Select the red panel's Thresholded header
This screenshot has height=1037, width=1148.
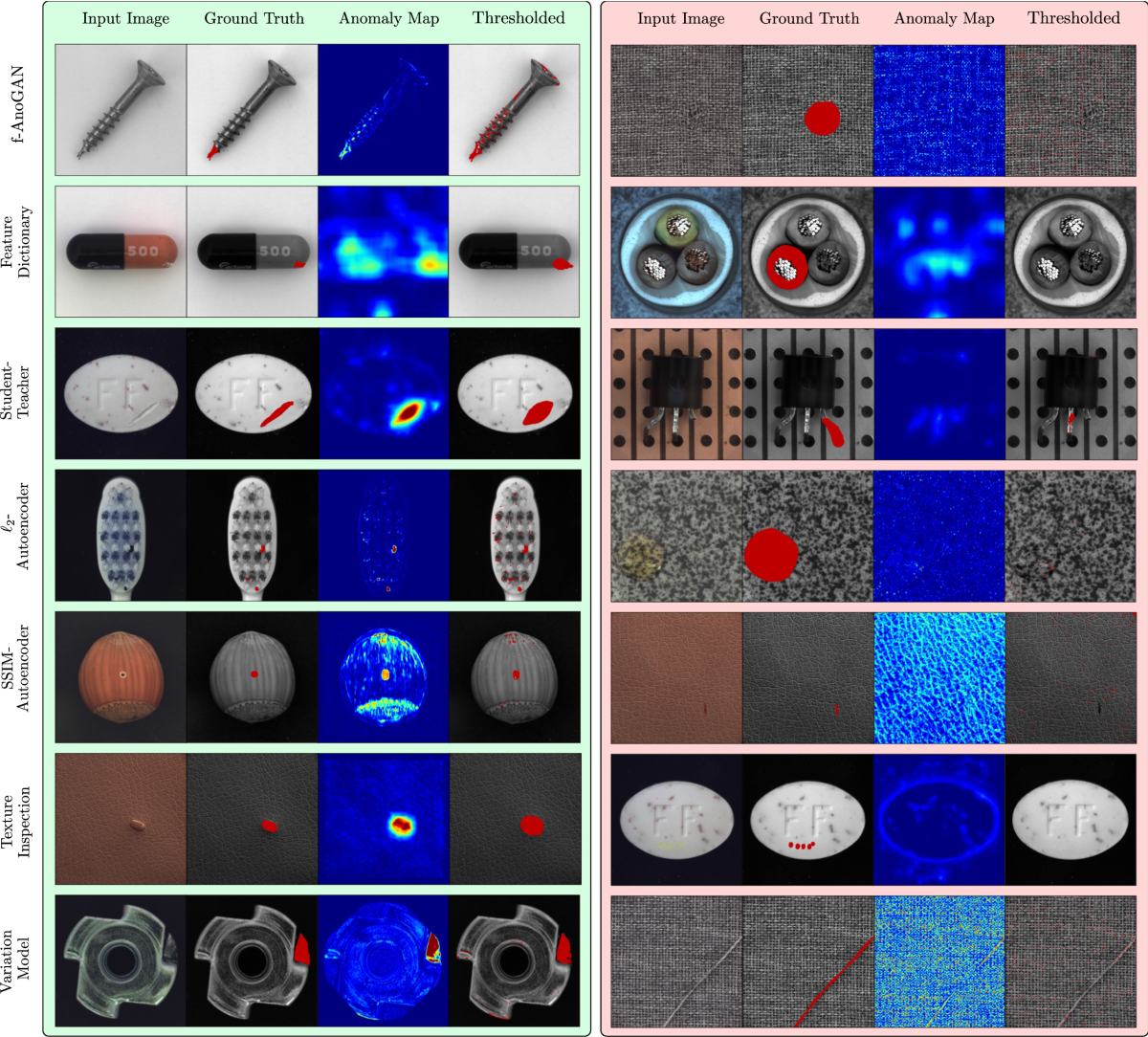[x=1071, y=18]
